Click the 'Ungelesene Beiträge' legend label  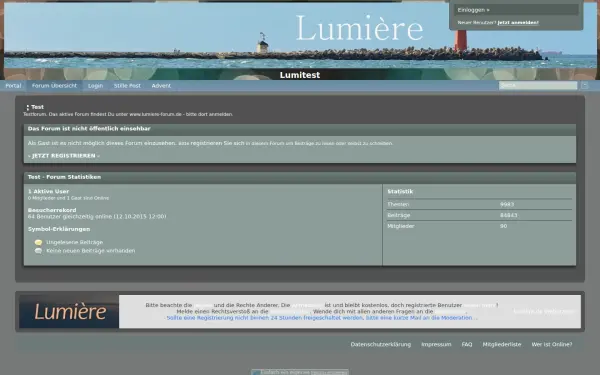(75, 242)
